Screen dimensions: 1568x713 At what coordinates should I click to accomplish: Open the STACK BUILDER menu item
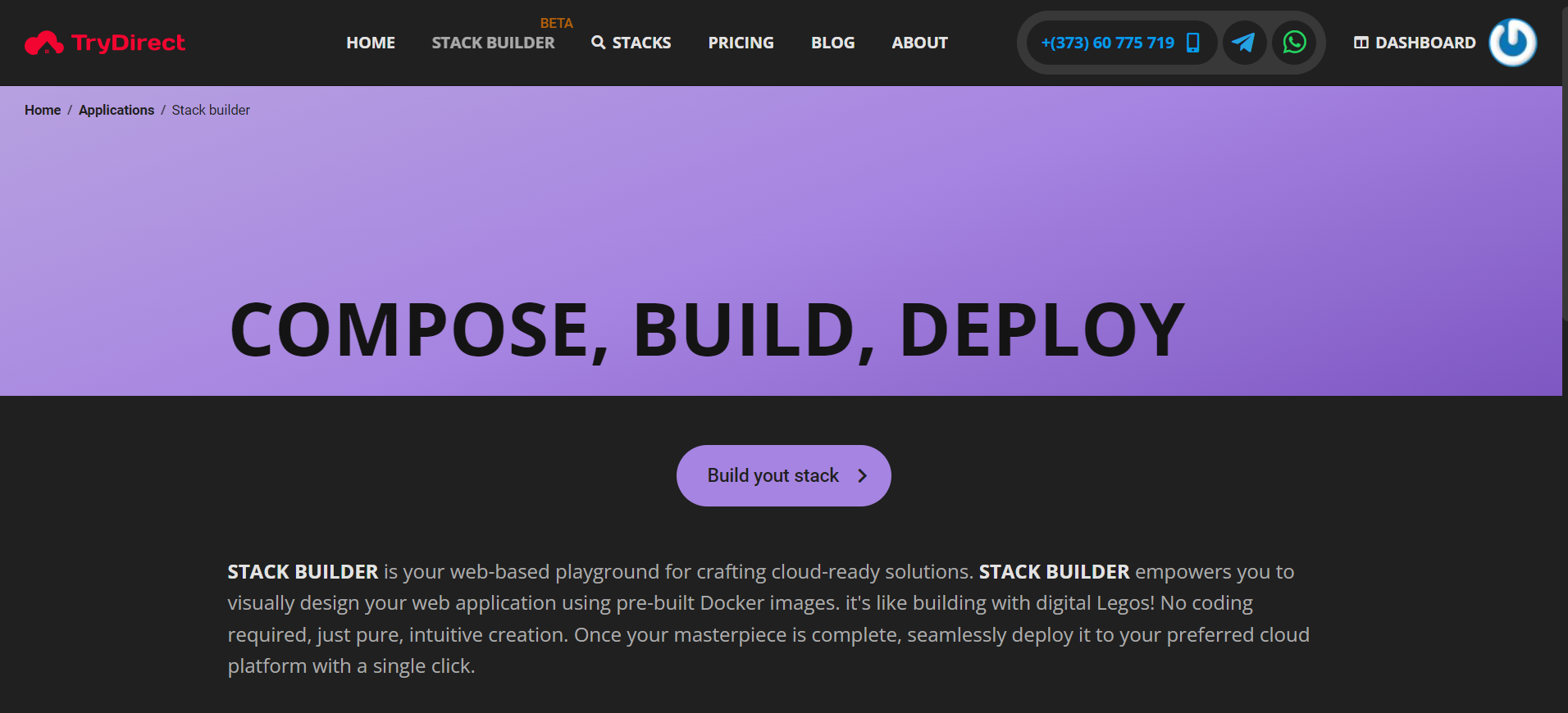pos(493,43)
